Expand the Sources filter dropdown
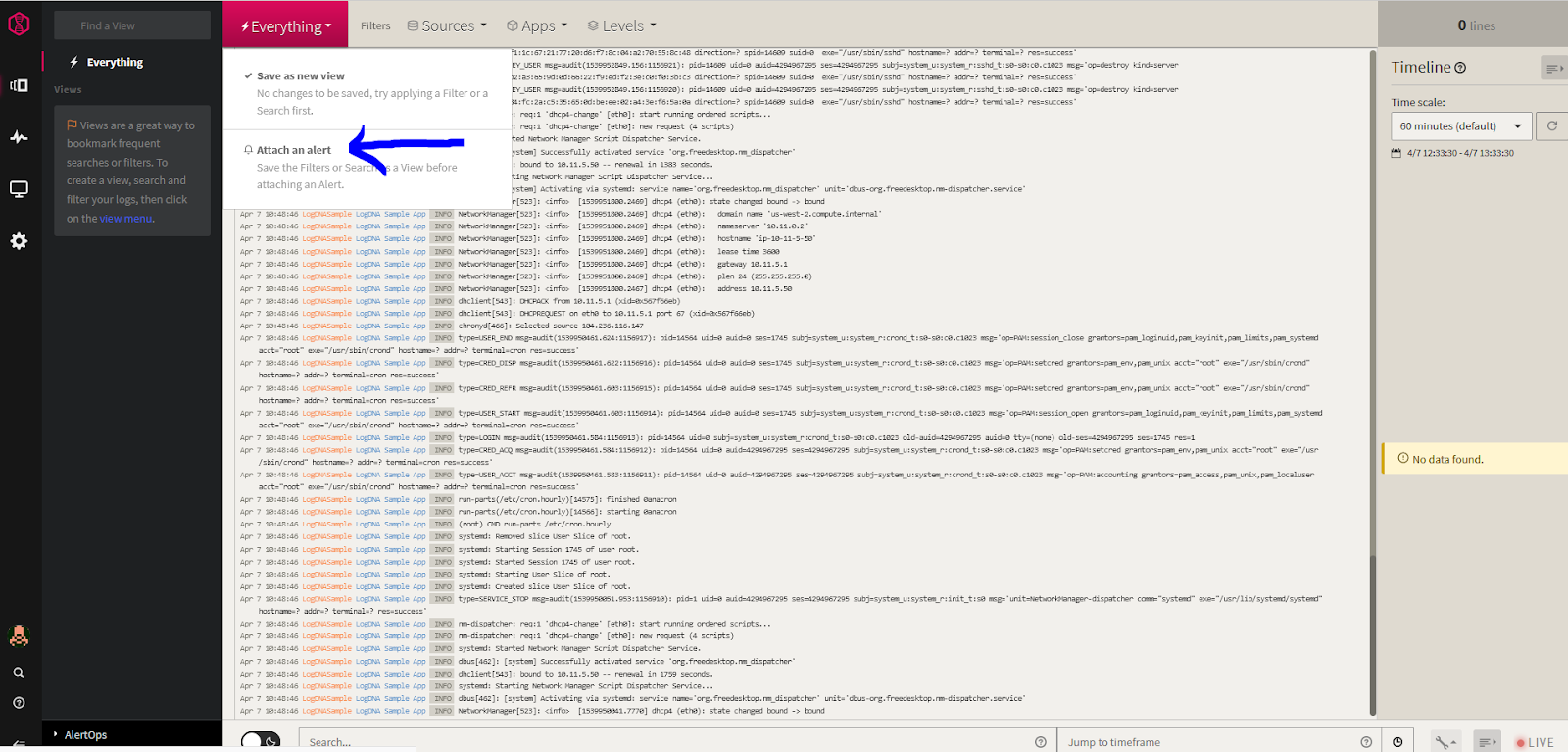 (447, 25)
